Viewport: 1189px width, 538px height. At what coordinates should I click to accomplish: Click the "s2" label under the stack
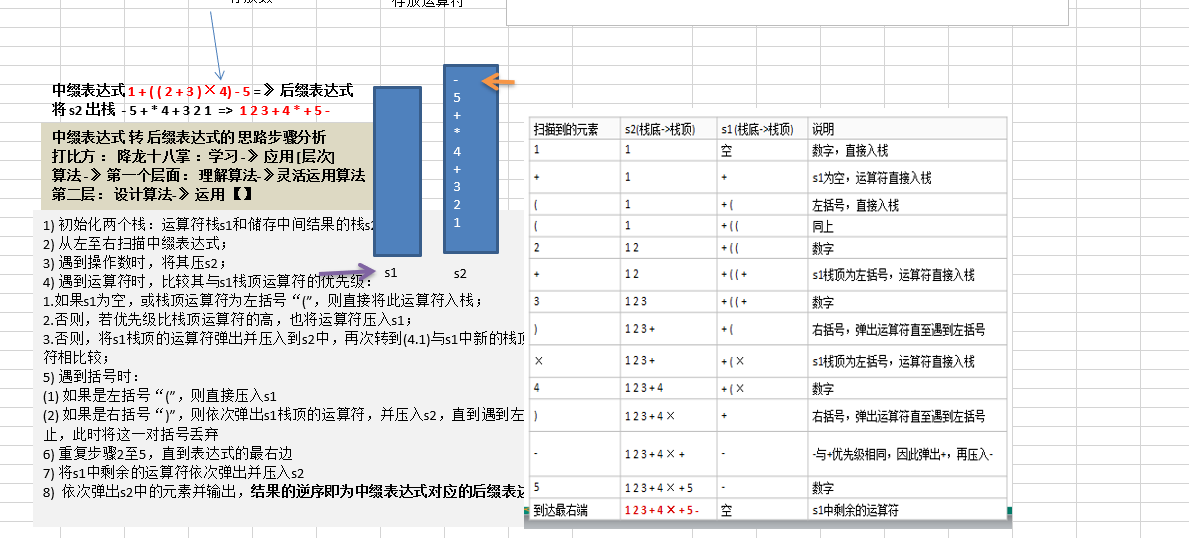pyautogui.click(x=460, y=272)
